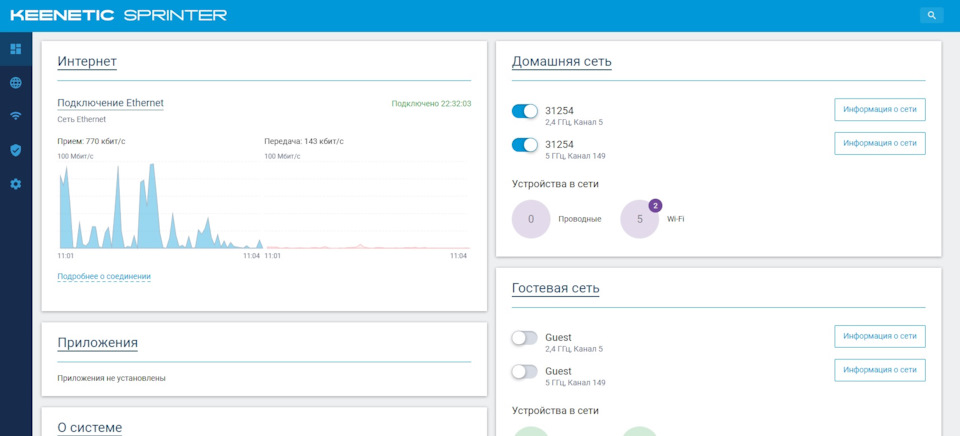
Task: Click the wired devices count circle
Action: (531, 219)
